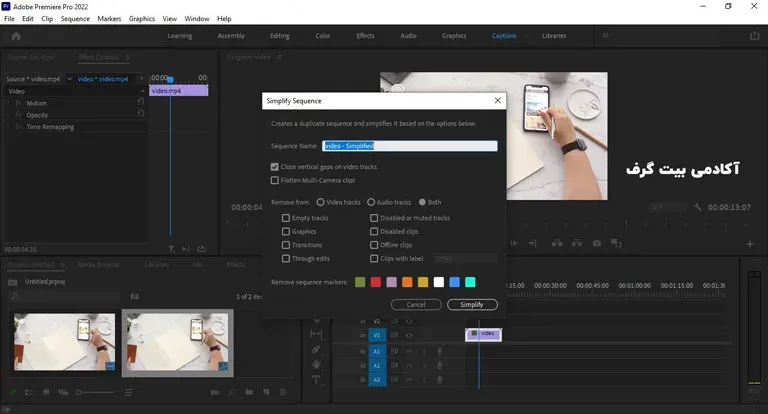The width and height of the screenshot is (768, 414).
Task: Enable Flatten Multi-Camera clips checkbox
Action: (x=275, y=180)
